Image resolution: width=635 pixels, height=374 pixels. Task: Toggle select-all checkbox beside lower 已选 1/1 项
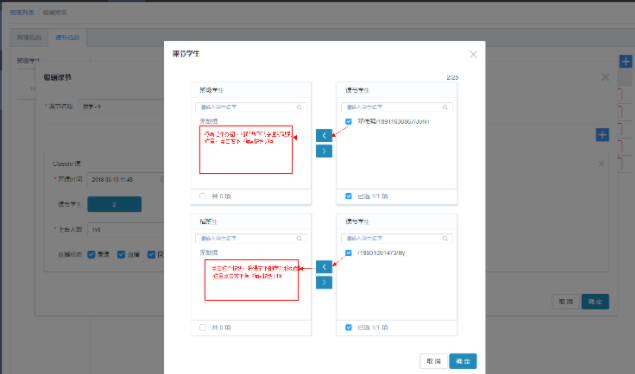click(x=348, y=327)
